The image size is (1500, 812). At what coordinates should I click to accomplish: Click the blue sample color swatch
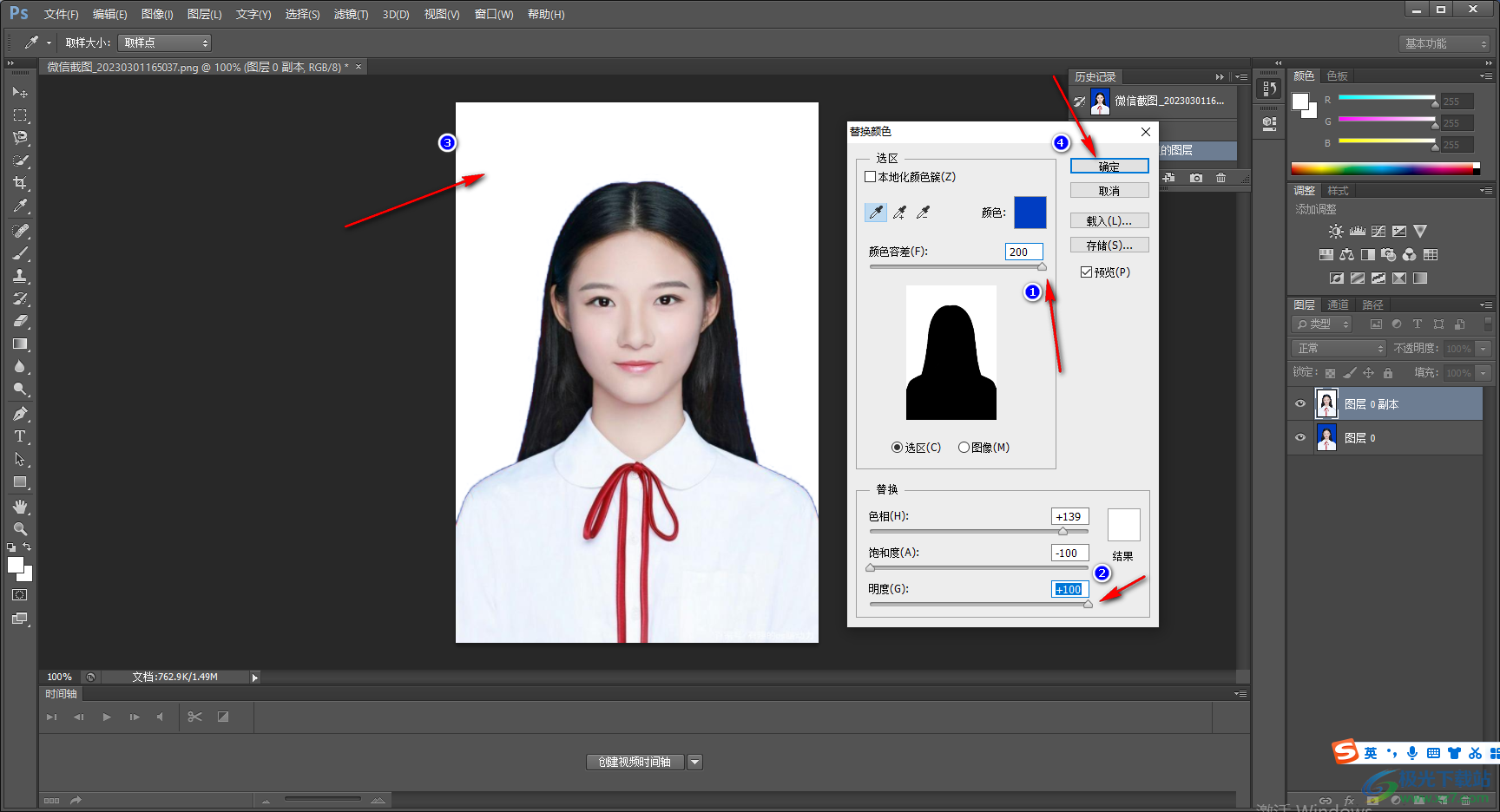(x=1030, y=213)
